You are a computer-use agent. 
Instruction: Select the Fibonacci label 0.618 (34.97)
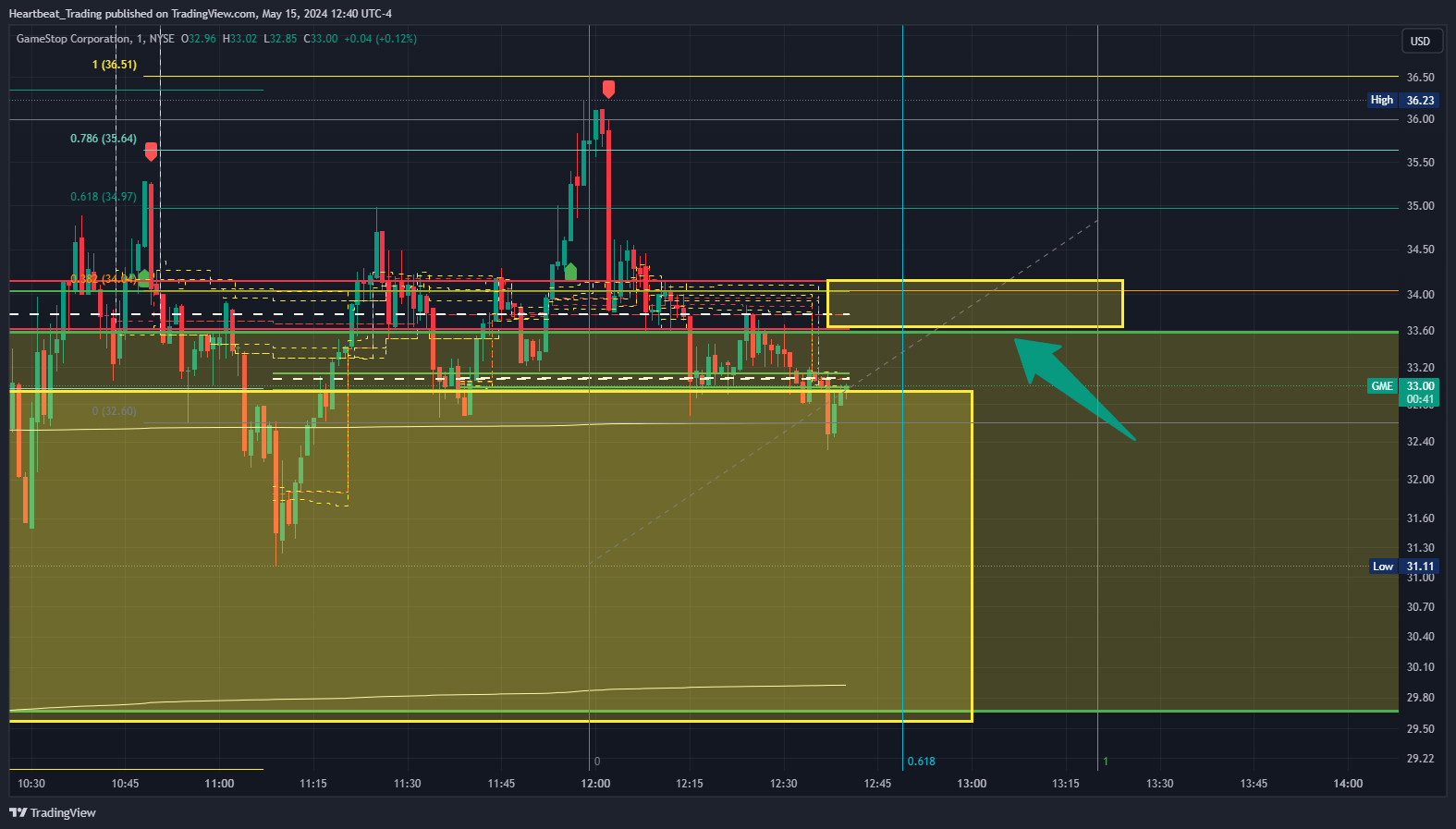(104, 197)
